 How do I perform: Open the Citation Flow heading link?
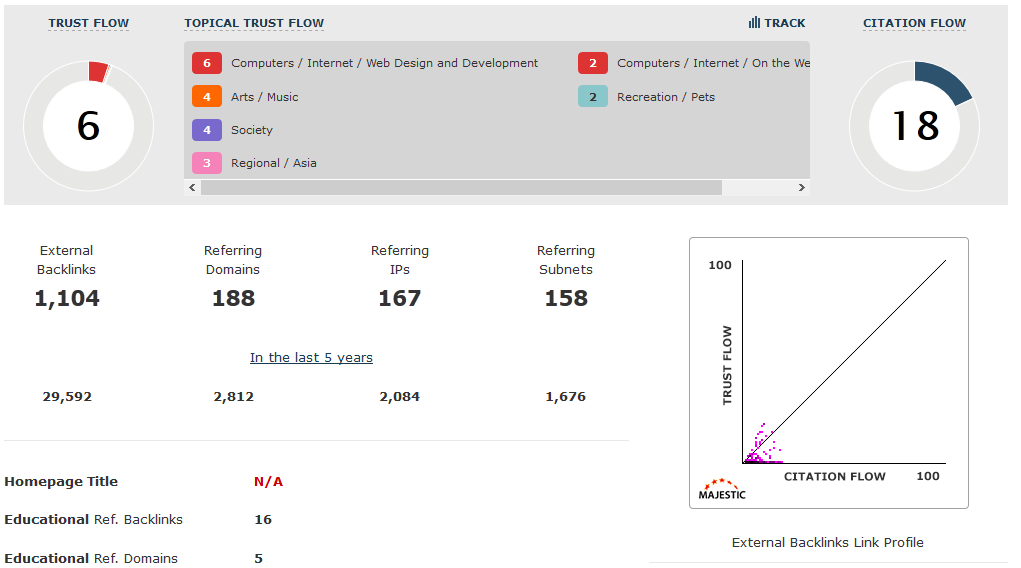tap(914, 23)
